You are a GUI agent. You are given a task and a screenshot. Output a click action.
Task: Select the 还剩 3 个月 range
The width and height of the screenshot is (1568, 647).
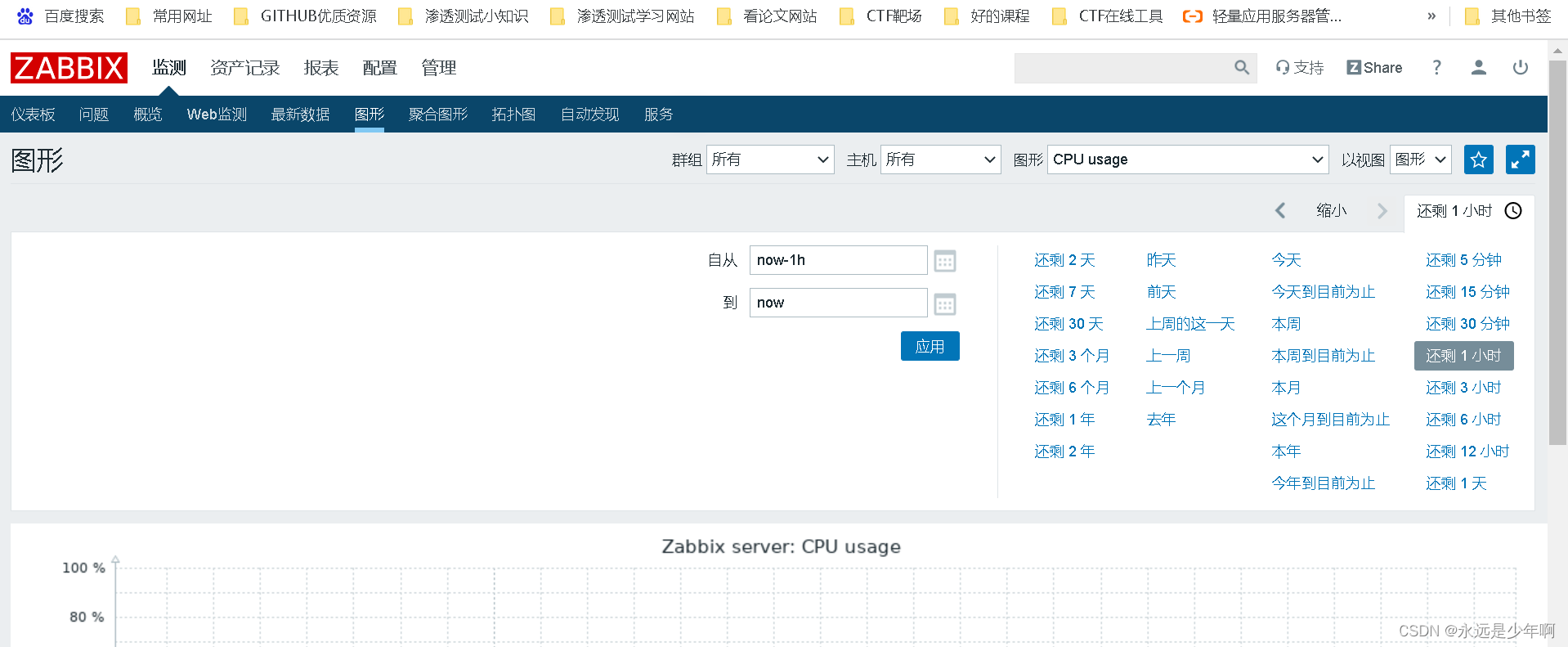[x=1072, y=356]
